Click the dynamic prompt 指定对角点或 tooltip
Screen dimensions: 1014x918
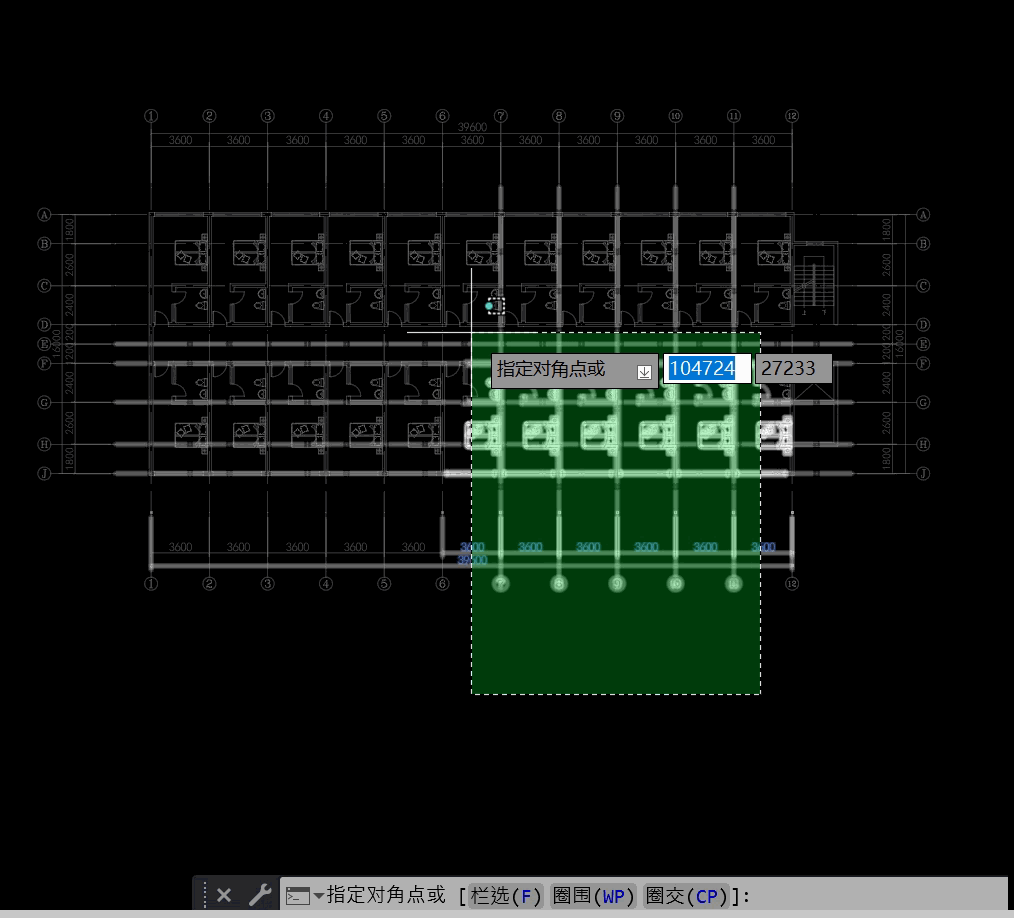tap(560, 369)
